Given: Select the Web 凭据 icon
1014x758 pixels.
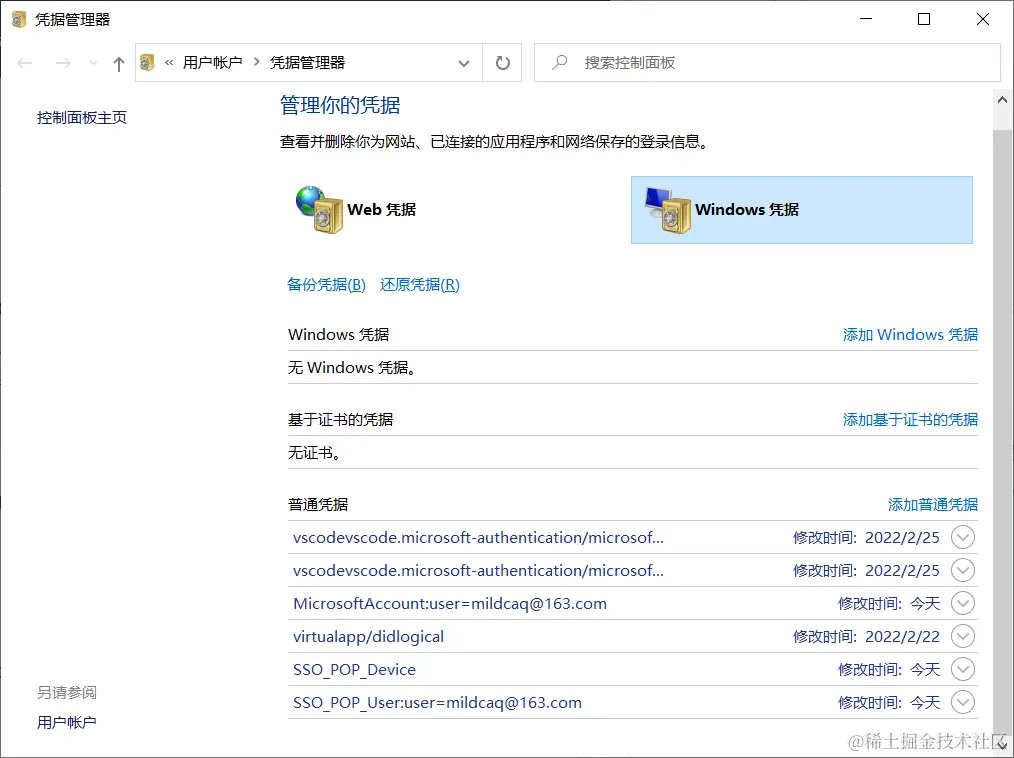Looking at the screenshot, I should point(318,208).
